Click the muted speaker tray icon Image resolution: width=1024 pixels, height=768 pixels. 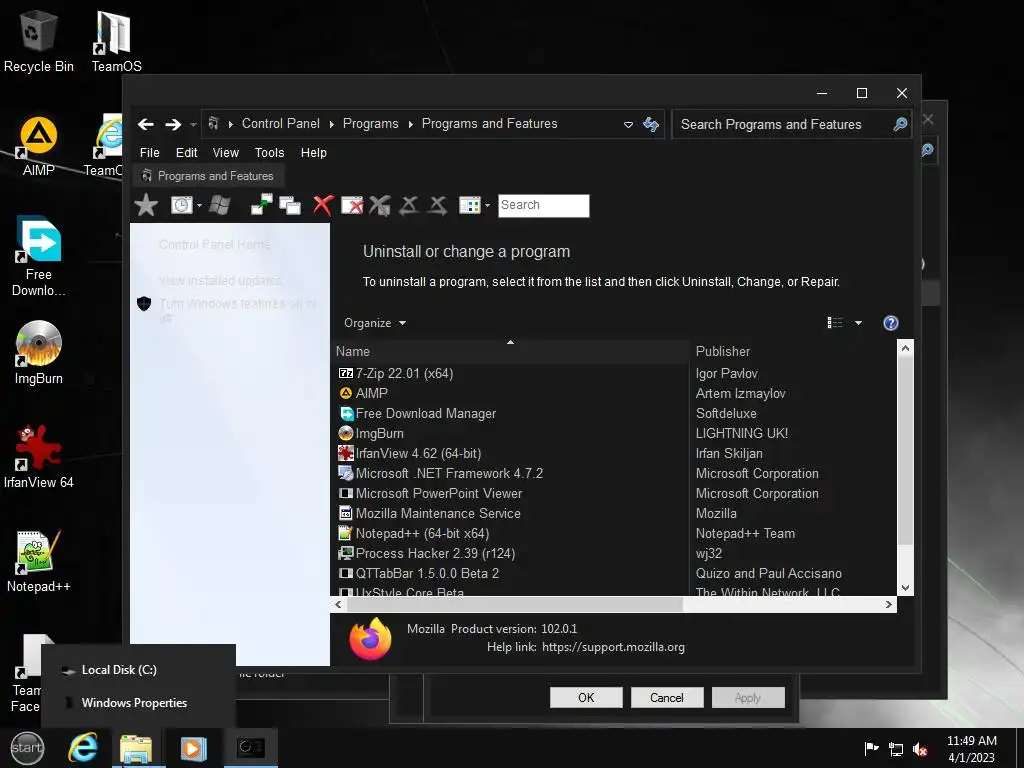pos(920,749)
